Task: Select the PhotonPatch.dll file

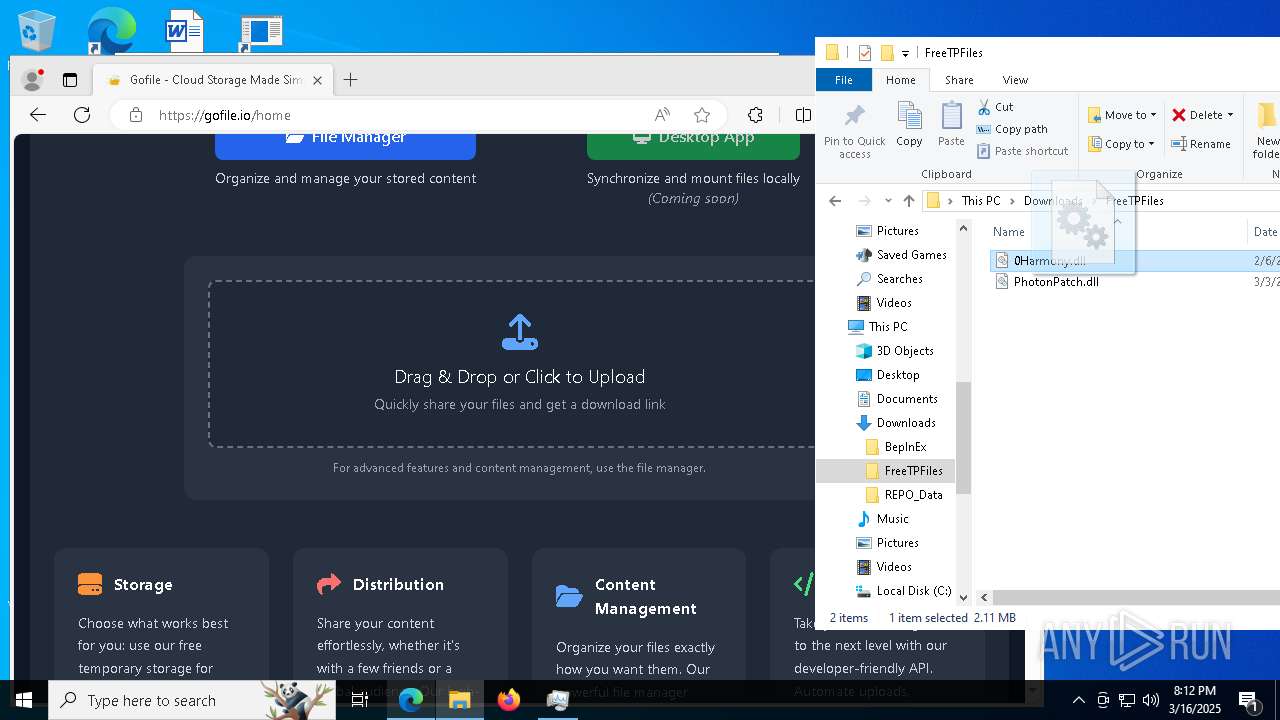Action: [x=1056, y=282]
